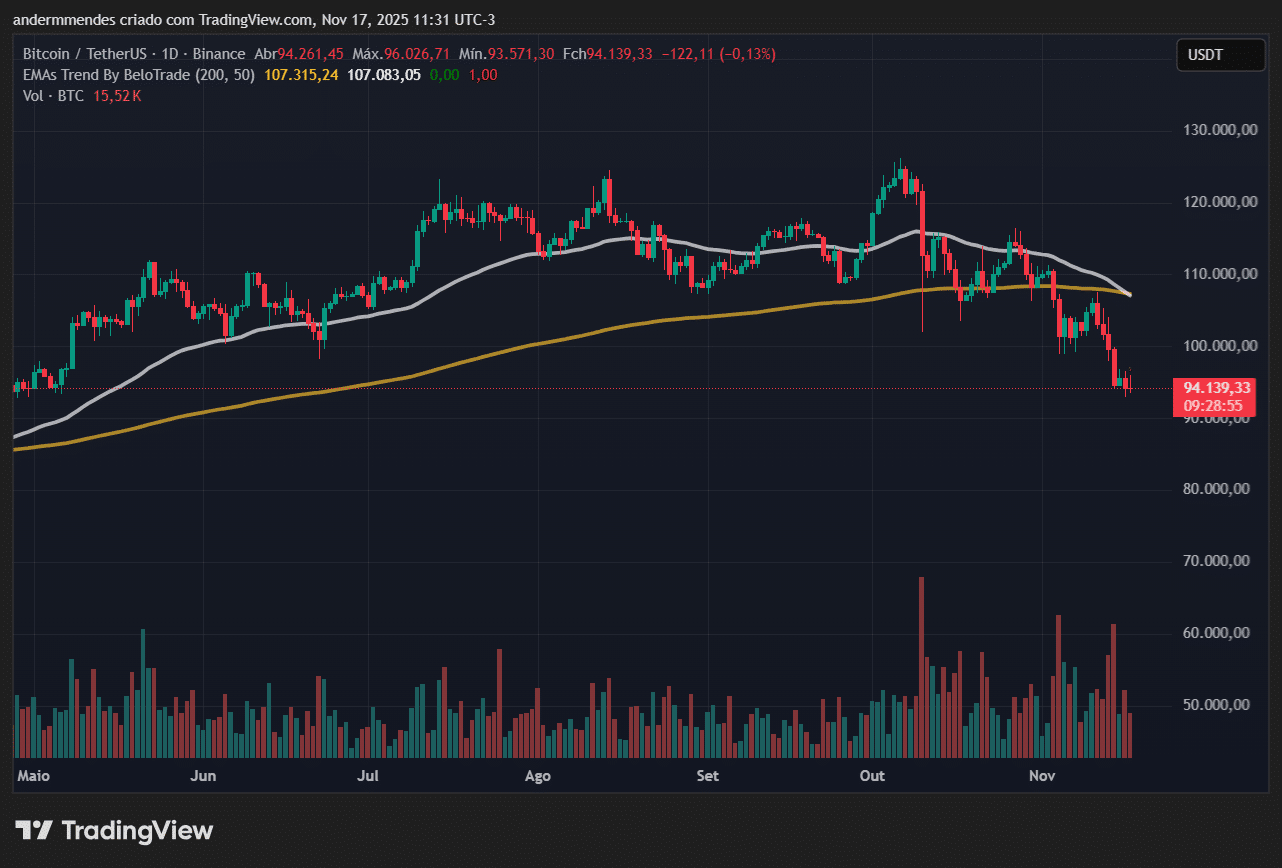Screen dimensions: 1282x868
Task: Click the TradingView logo icon
Action: 36,829
